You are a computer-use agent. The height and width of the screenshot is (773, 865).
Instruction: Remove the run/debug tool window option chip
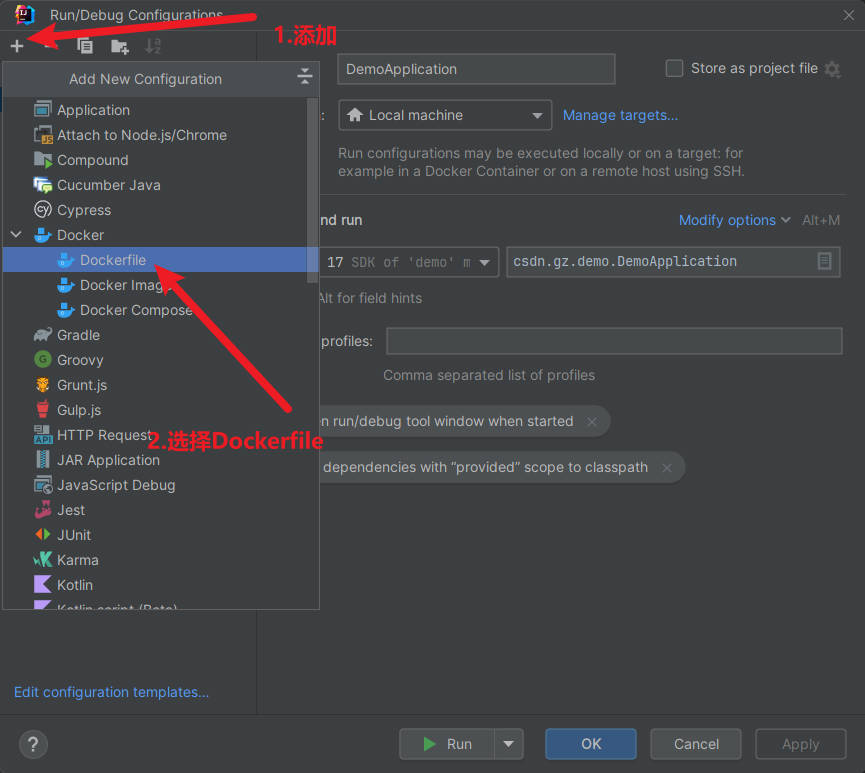point(592,422)
